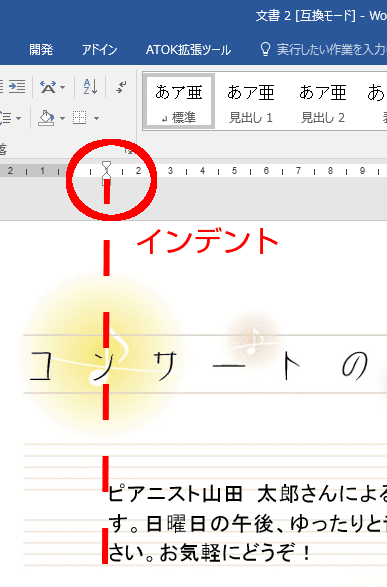
Task: Open the Shading color dropdown arrow
Action: pyautogui.click(x=63, y=119)
